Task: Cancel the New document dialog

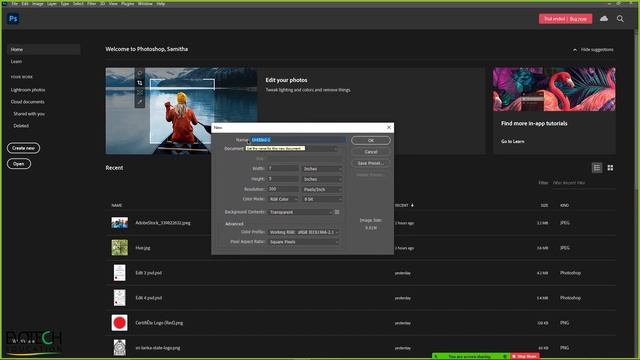Action: (371, 152)
